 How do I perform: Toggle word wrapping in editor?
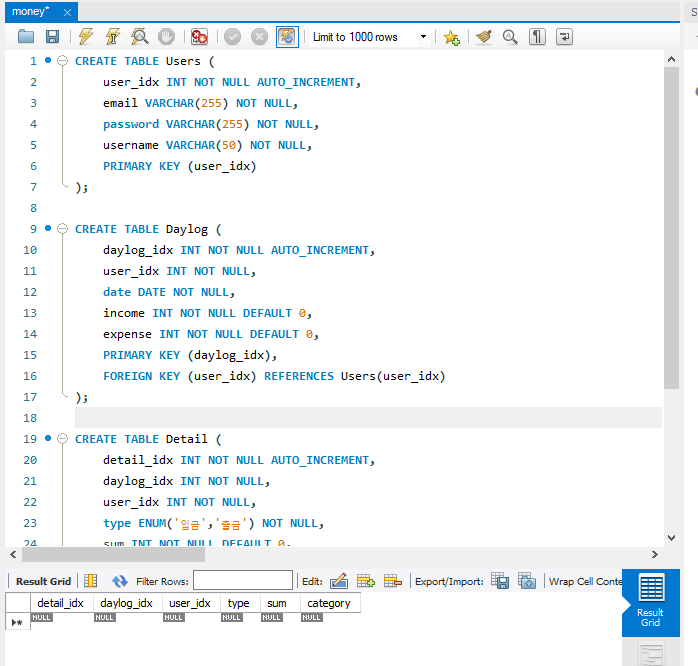[x=565, y=37]
